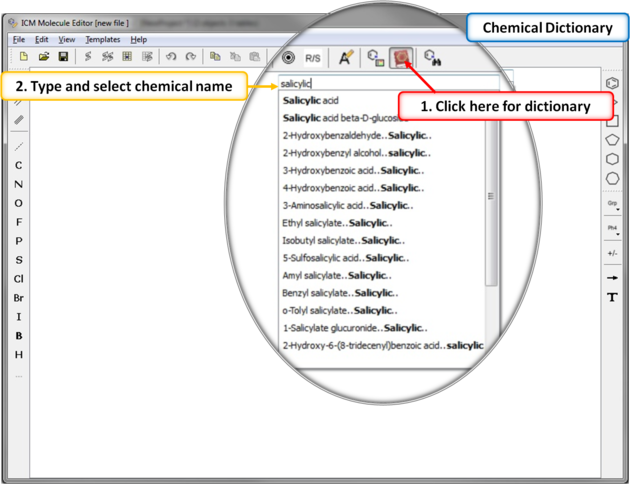The height and width of the screenshot is (484, 630).
Task: Select the hexagon ring tool
Action: click(612, 159)
